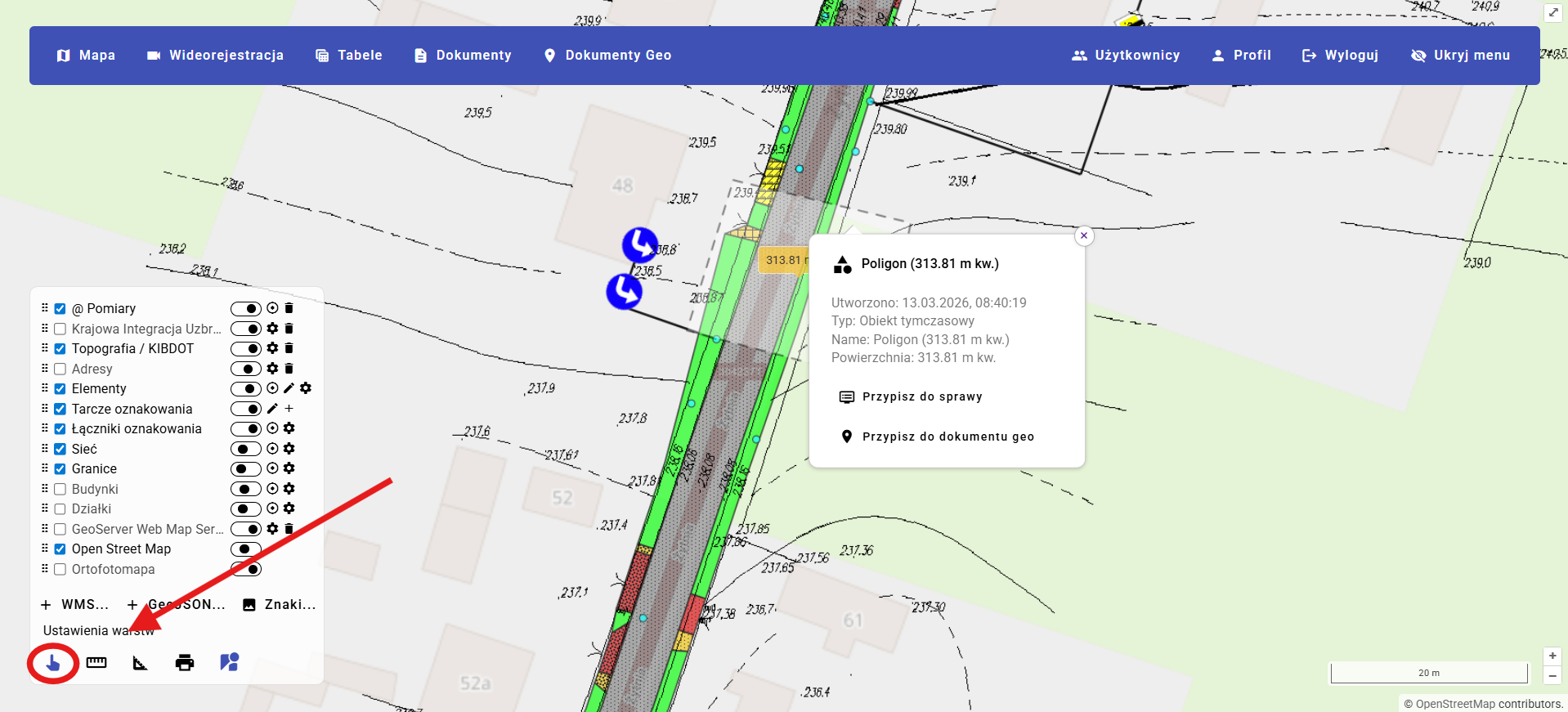Open the Profil menu item
Image resolution: width=1568 pixels, height=712 pixels.
tap(1241, 56)
